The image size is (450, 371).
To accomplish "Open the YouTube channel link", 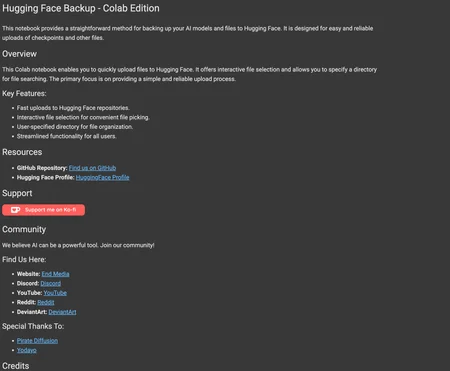I will [x=55, y=293].
